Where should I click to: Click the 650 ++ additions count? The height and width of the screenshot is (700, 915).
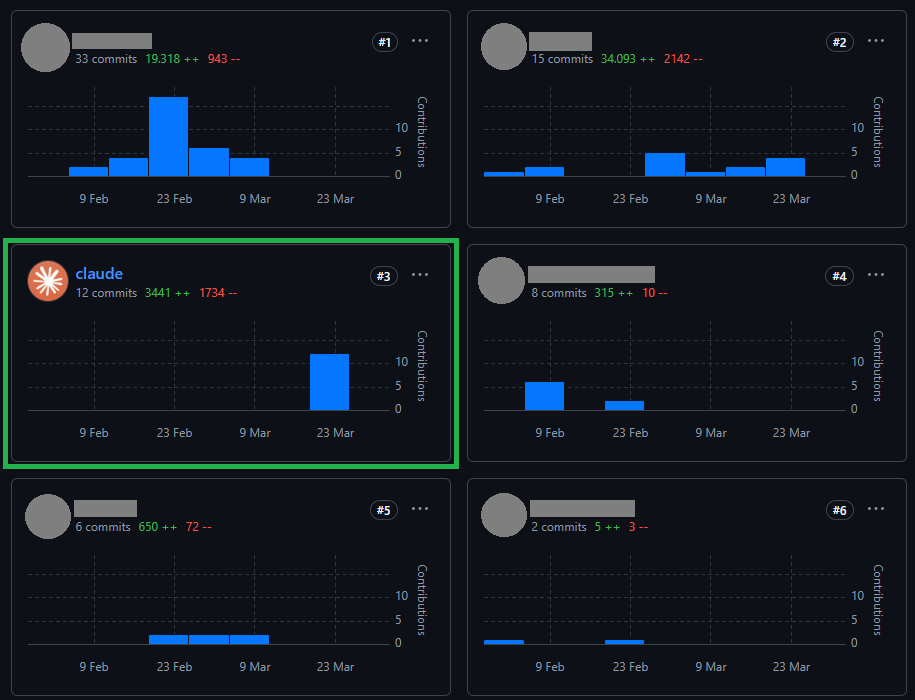[158, 527]
